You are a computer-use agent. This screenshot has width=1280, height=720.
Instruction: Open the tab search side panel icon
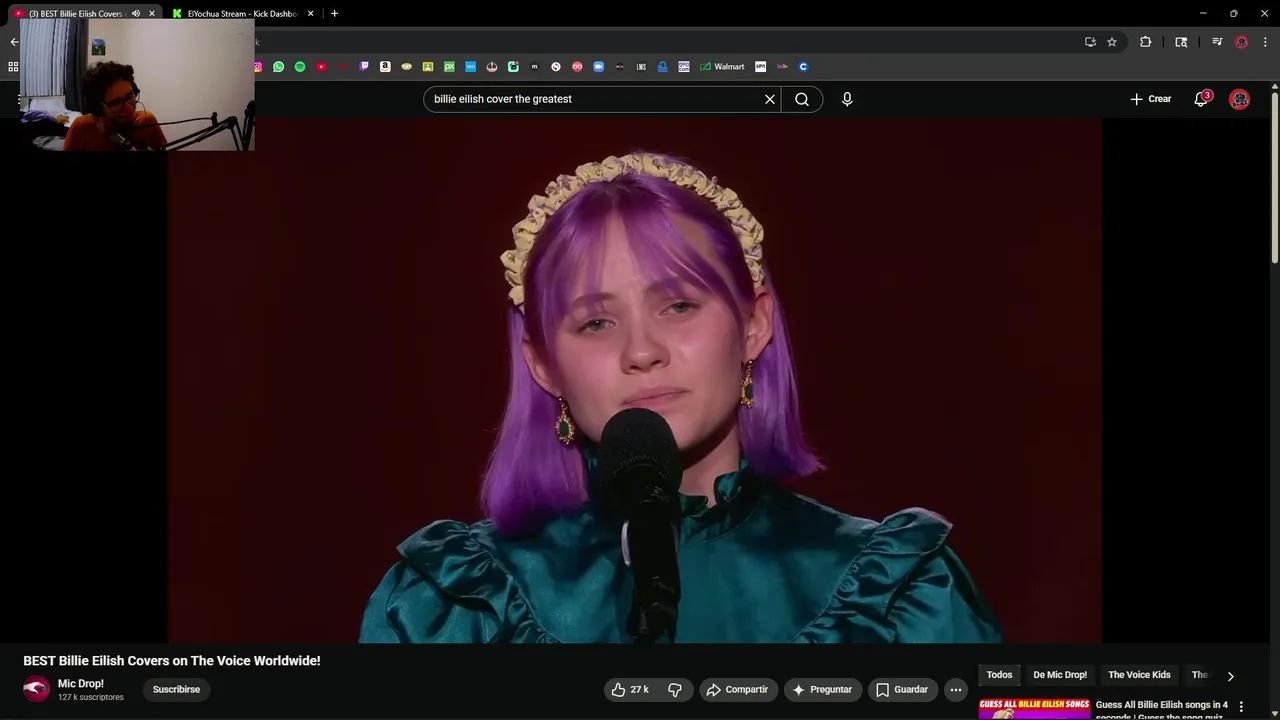coord(1181,42)
